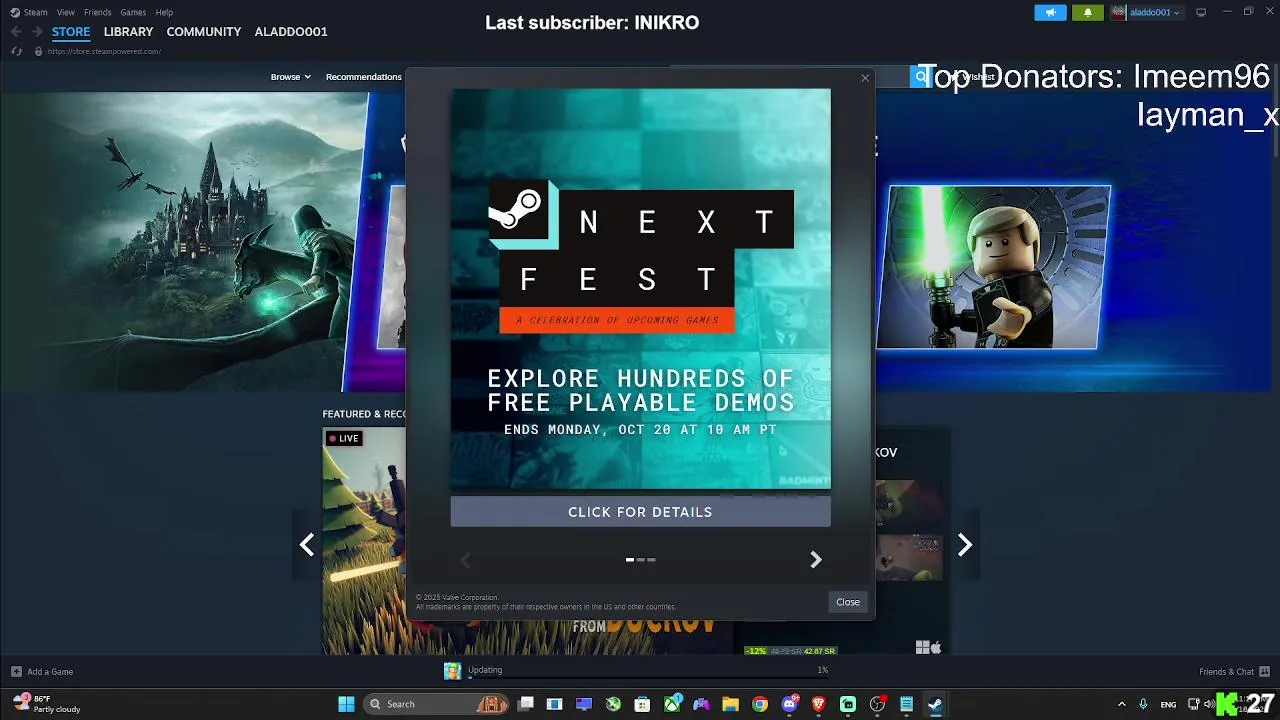Open the Friends menu

[98, 12]
